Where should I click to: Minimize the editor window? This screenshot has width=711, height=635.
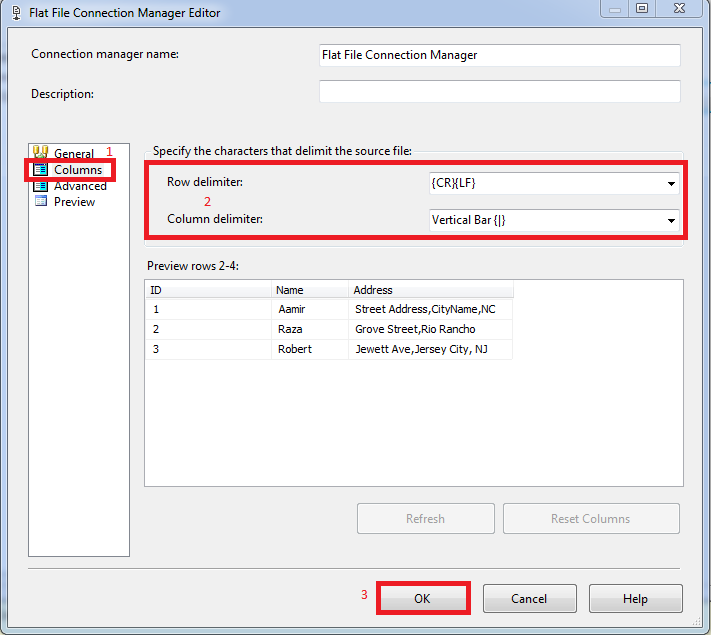[x=615, y=8]
